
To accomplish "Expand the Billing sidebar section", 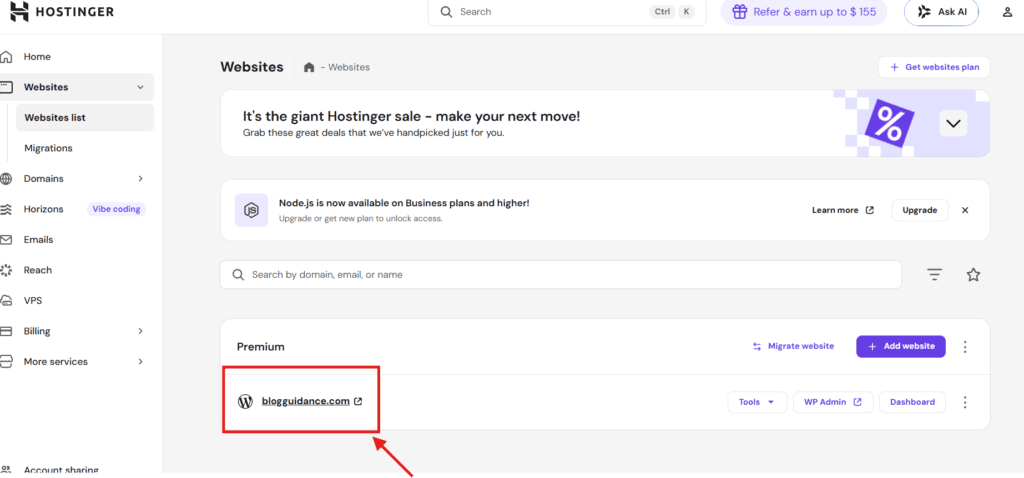I will (140, 331).
